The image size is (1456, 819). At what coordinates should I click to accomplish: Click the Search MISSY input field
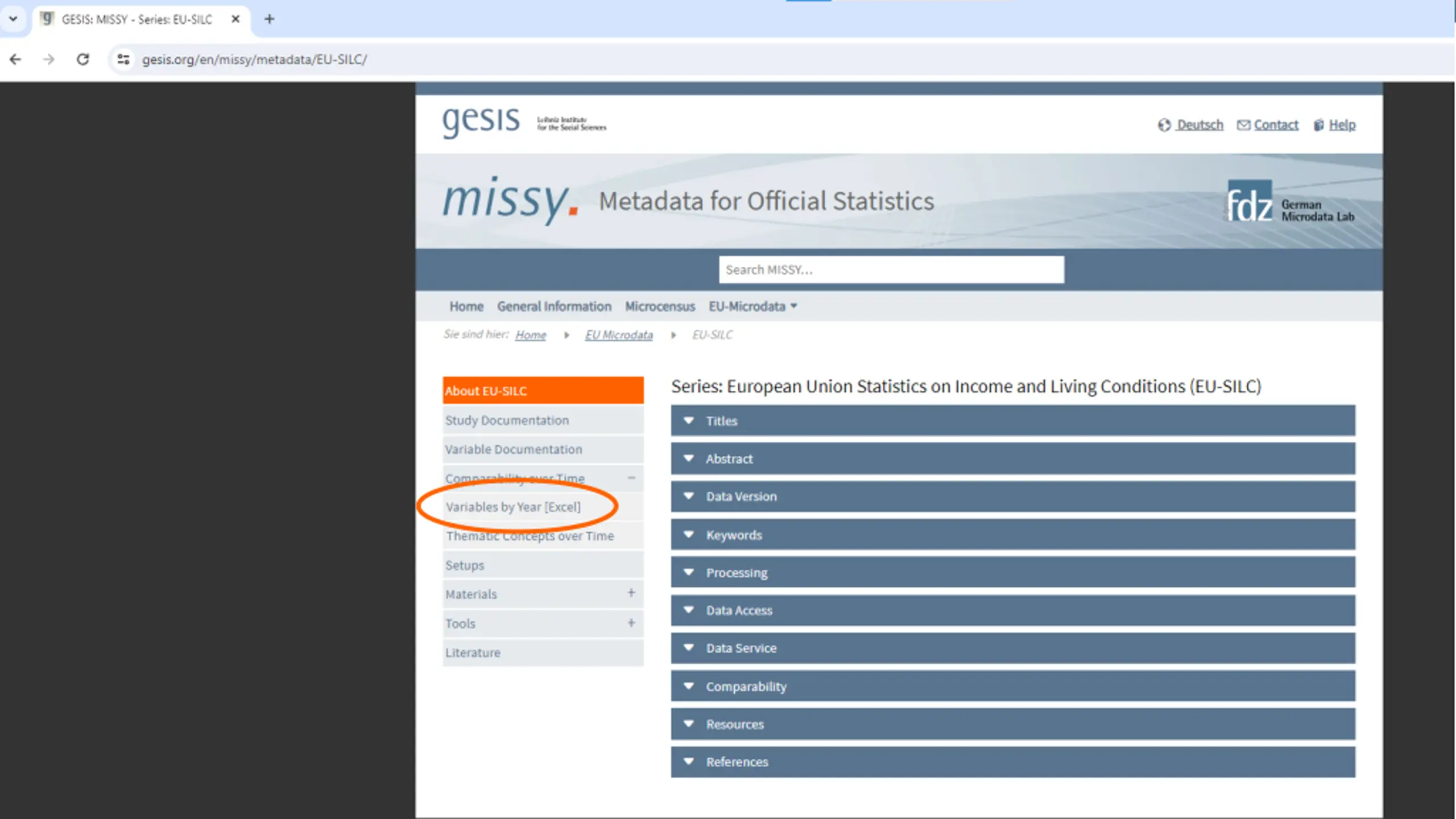coord(891,270)
